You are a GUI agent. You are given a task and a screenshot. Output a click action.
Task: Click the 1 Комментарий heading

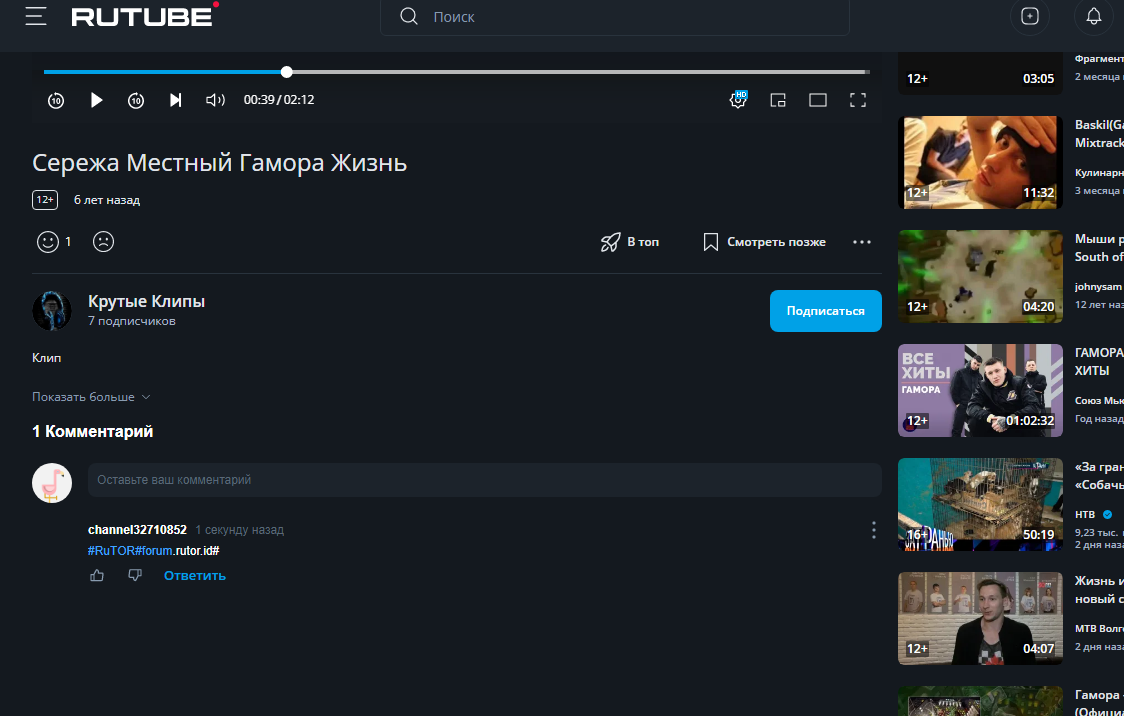[x=92, y=431]
